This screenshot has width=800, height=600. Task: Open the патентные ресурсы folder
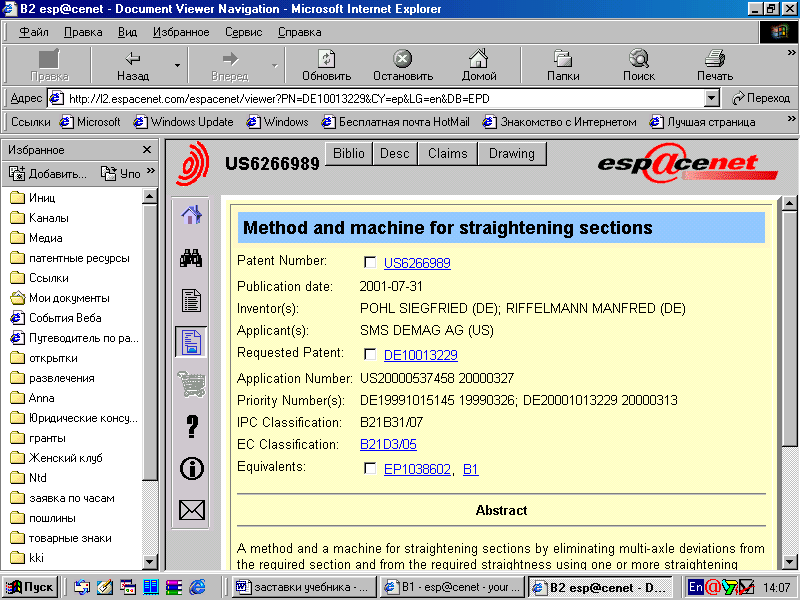70,258
